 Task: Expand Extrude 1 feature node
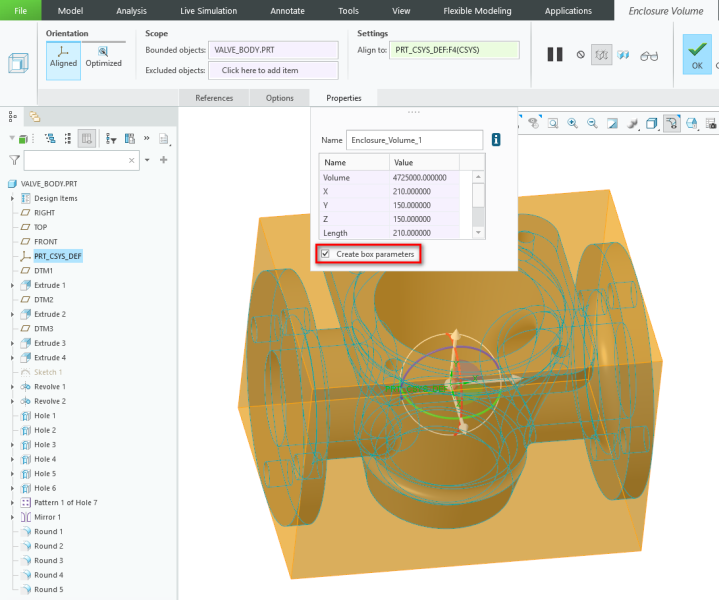pyautogui.click(x=12, y=285)
